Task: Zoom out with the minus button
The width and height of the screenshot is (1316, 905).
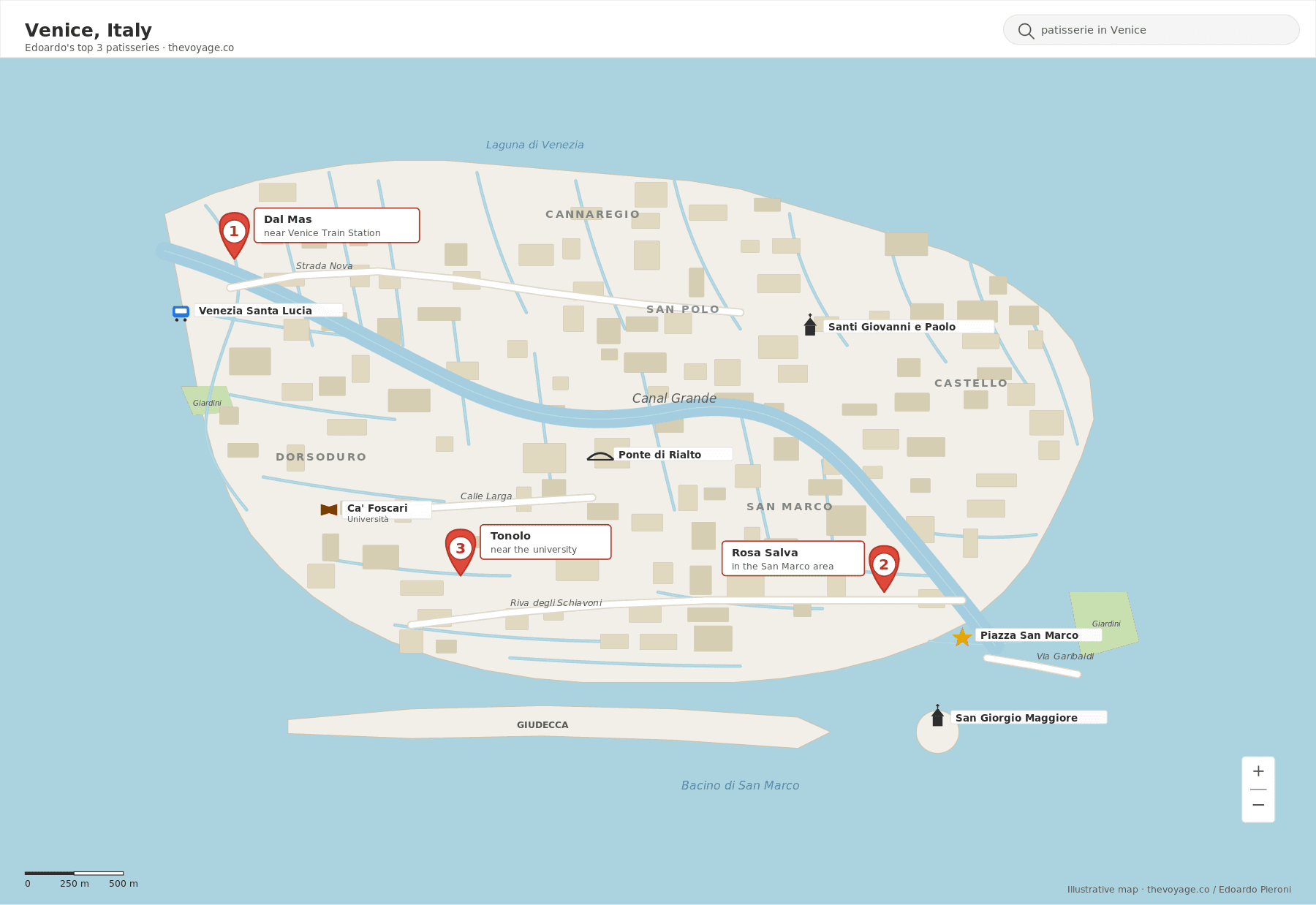Action: (1258, 805)
